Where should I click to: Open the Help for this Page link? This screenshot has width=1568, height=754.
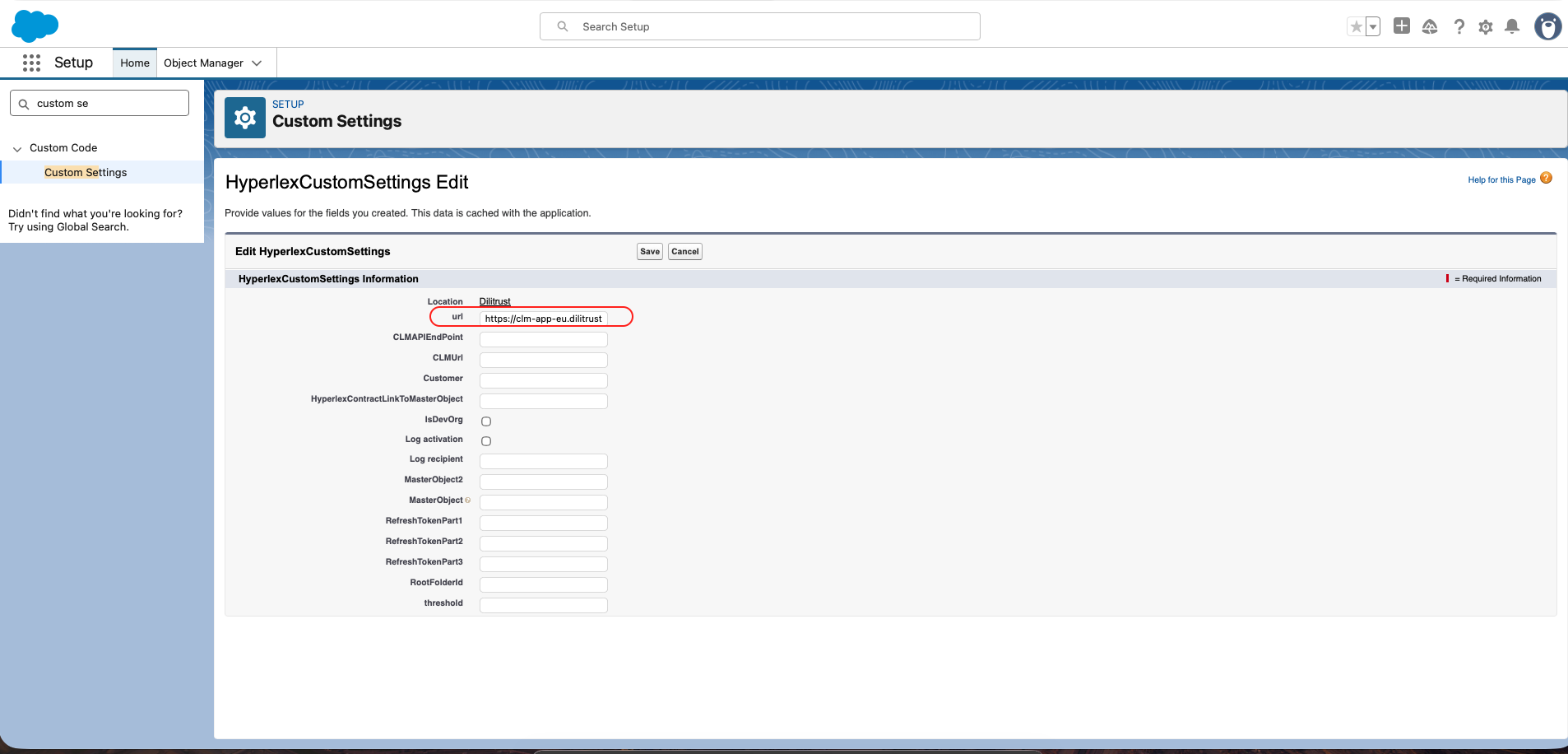(x=1501, y=179)
